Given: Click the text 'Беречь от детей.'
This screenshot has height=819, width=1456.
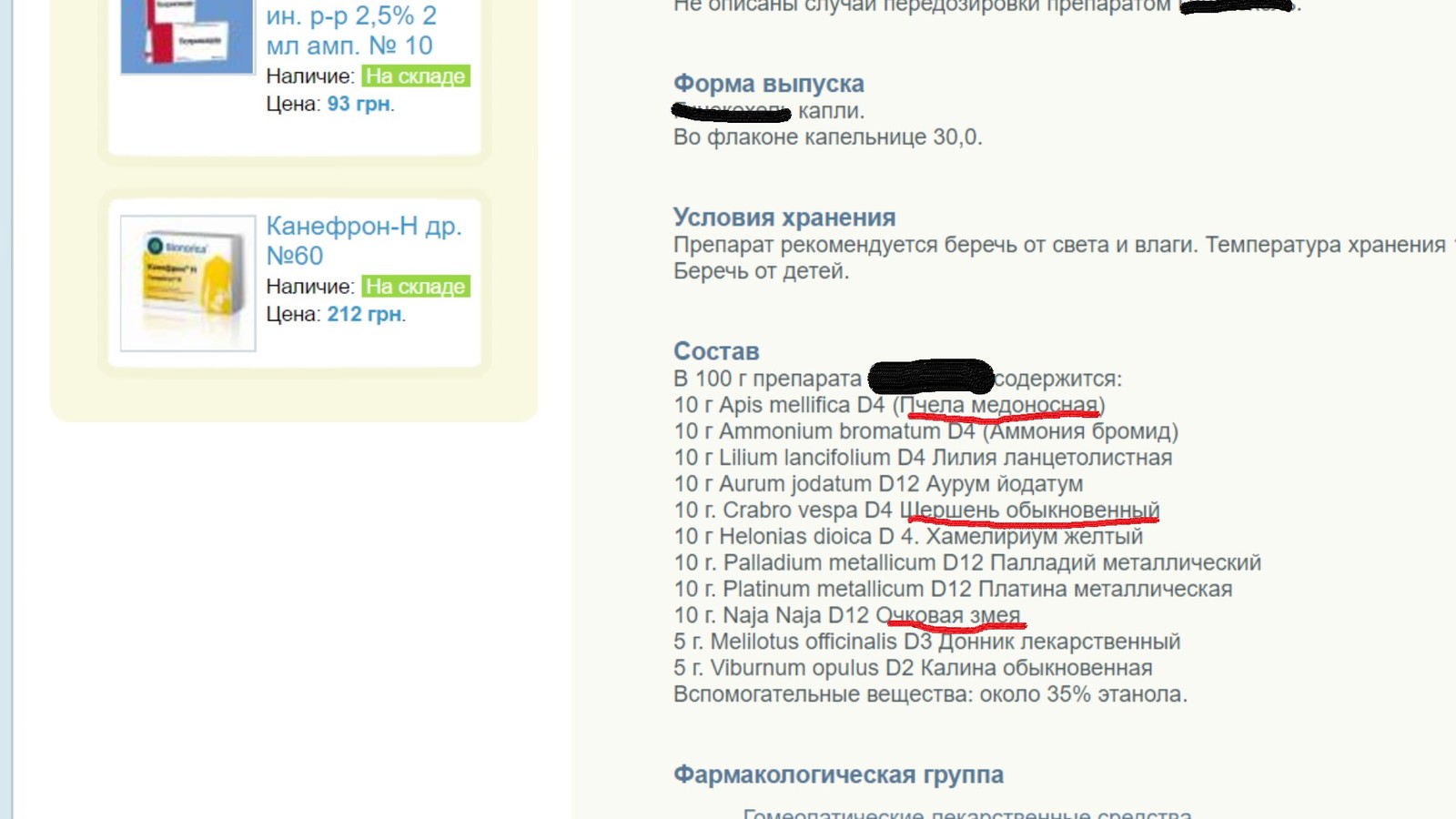Looking at the screenshot, I should 761,271.
